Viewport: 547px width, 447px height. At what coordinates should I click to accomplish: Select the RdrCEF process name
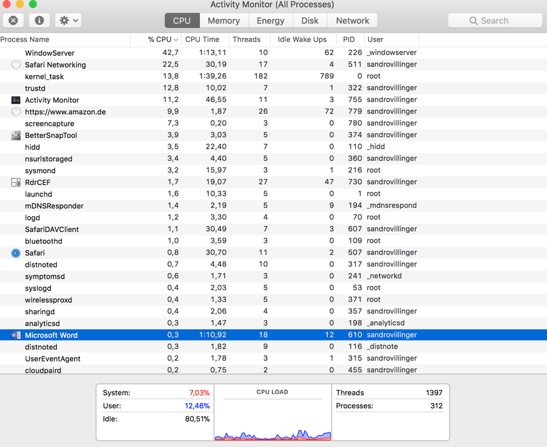click(37, 182)
